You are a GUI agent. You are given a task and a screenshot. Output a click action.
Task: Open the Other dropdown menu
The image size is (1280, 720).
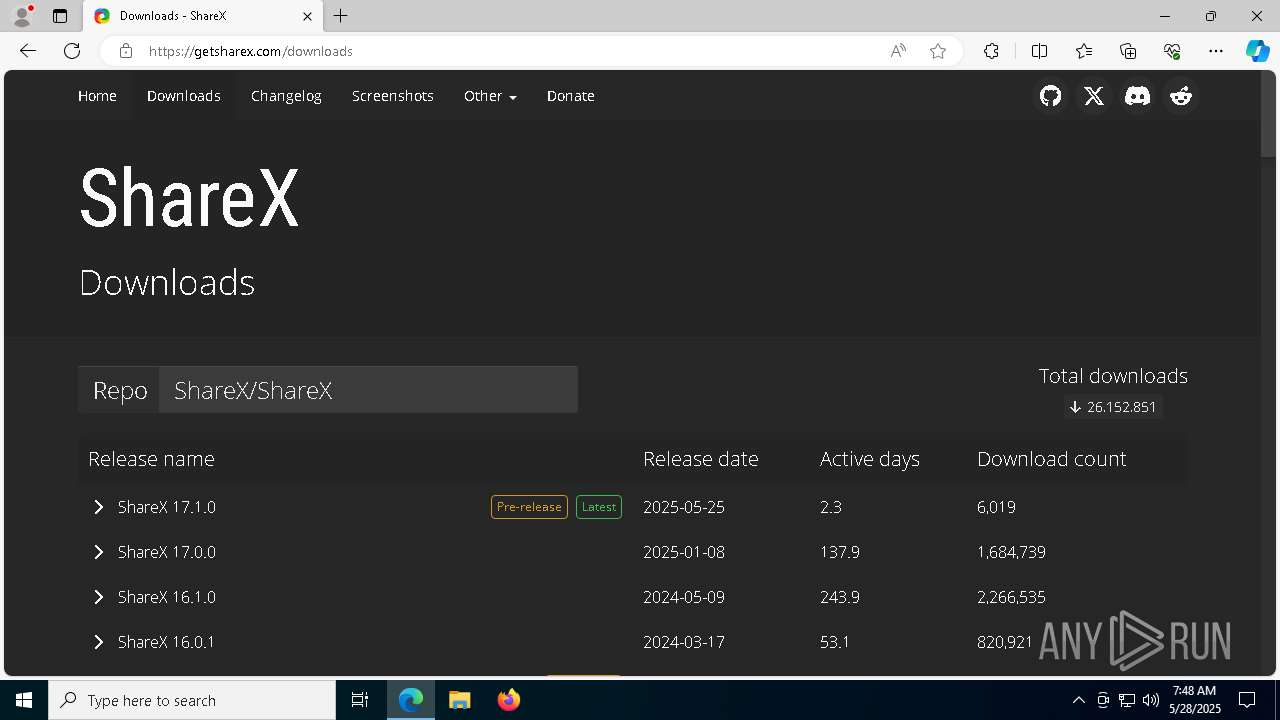click(x=490, y=96)
